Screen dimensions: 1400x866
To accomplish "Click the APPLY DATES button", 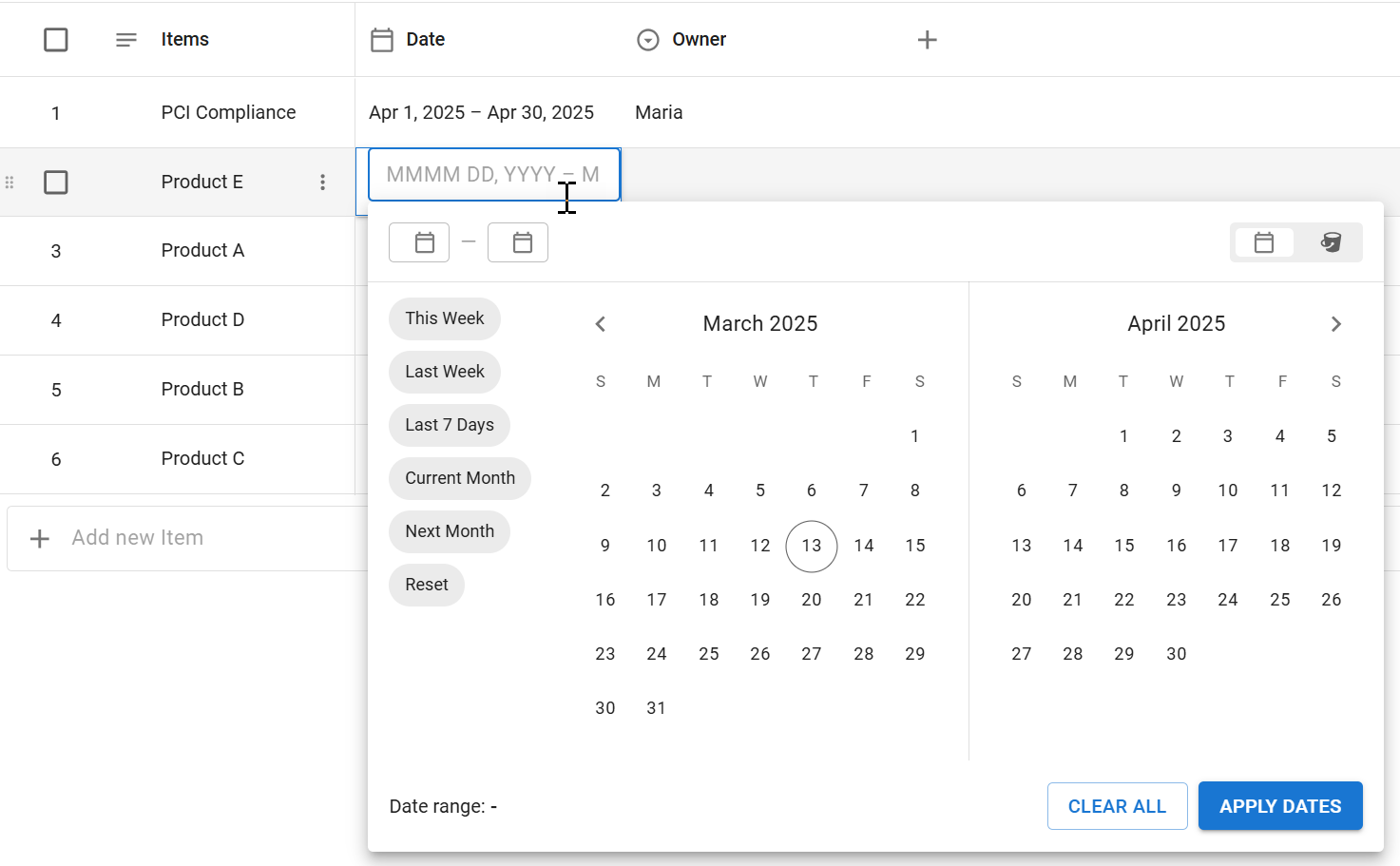I will (x=1280, y=805).
